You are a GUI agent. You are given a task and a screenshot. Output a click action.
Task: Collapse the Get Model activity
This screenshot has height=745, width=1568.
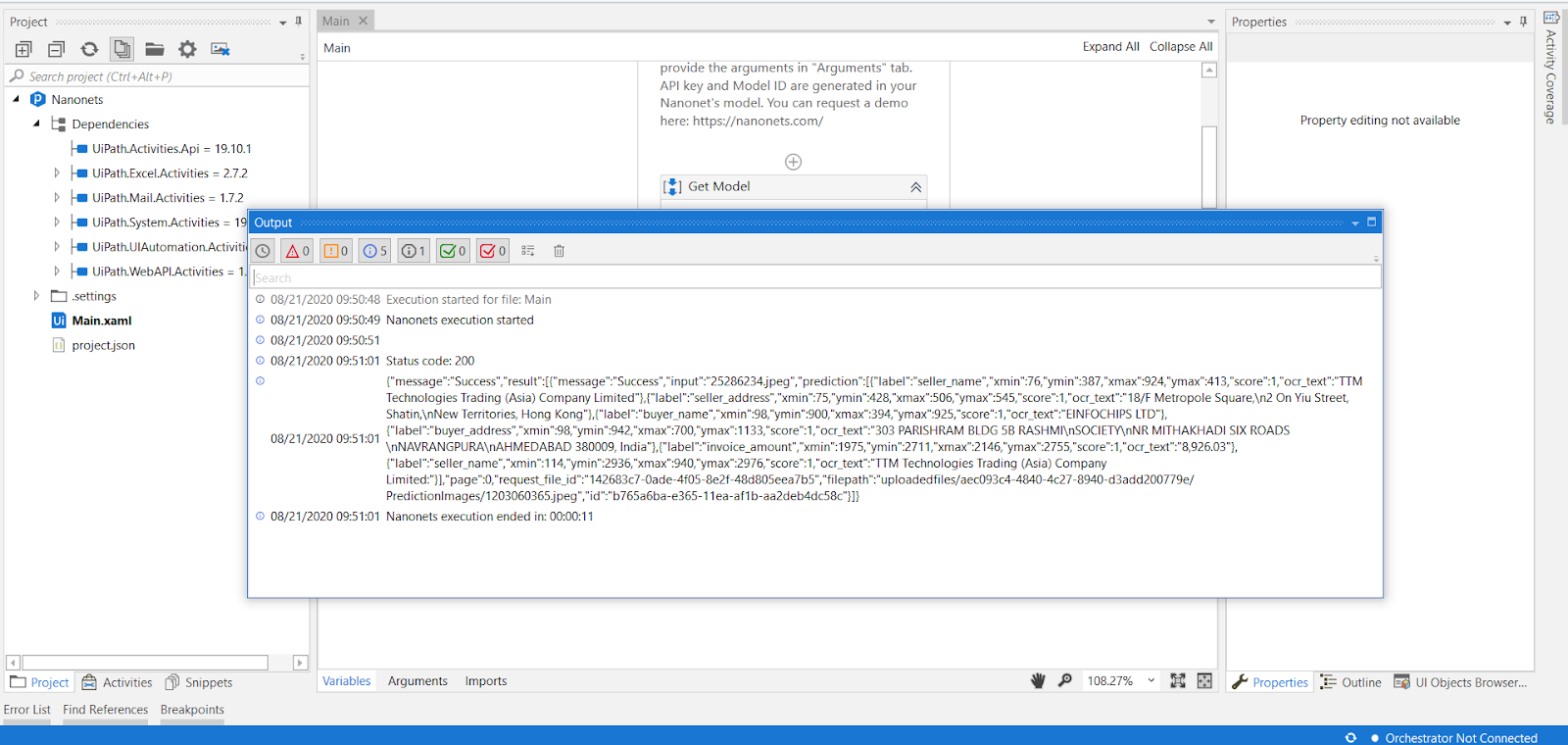coord(915,187)
